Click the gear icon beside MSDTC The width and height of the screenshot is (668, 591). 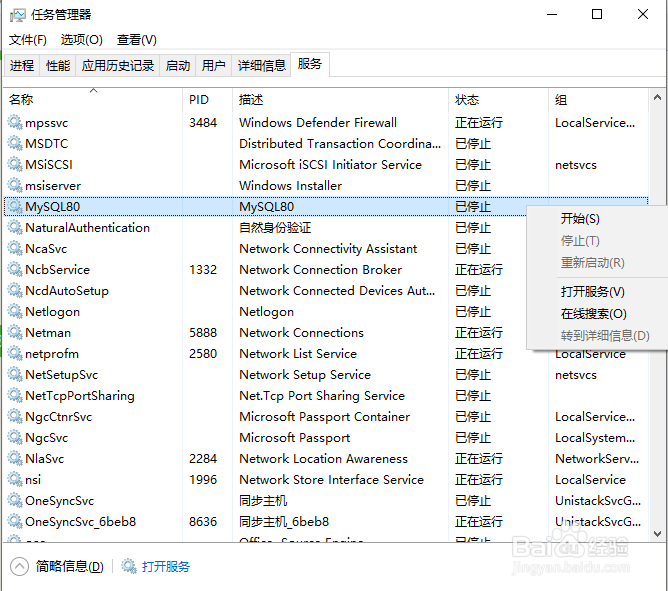pos(15,143)
